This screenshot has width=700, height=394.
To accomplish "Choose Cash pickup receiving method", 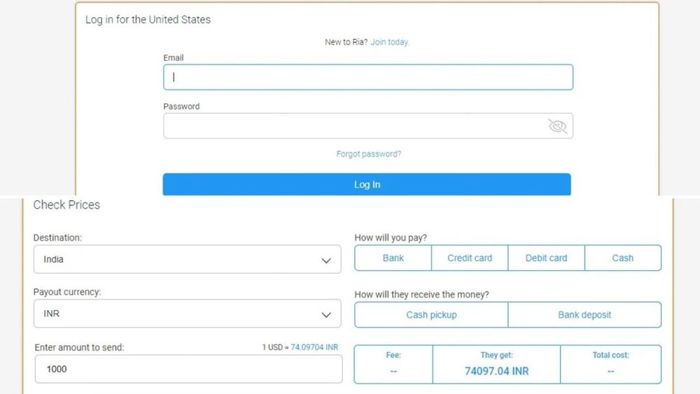I will pyautogui.click(x=431, y=315).
